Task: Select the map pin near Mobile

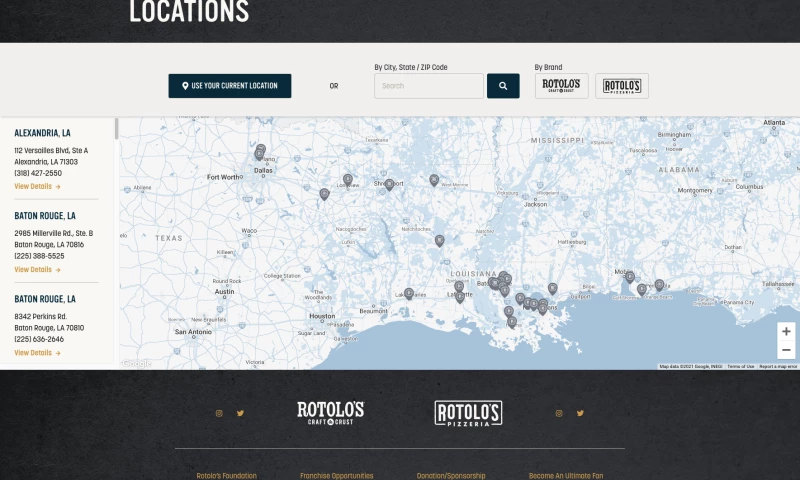Action: [630, 277]
